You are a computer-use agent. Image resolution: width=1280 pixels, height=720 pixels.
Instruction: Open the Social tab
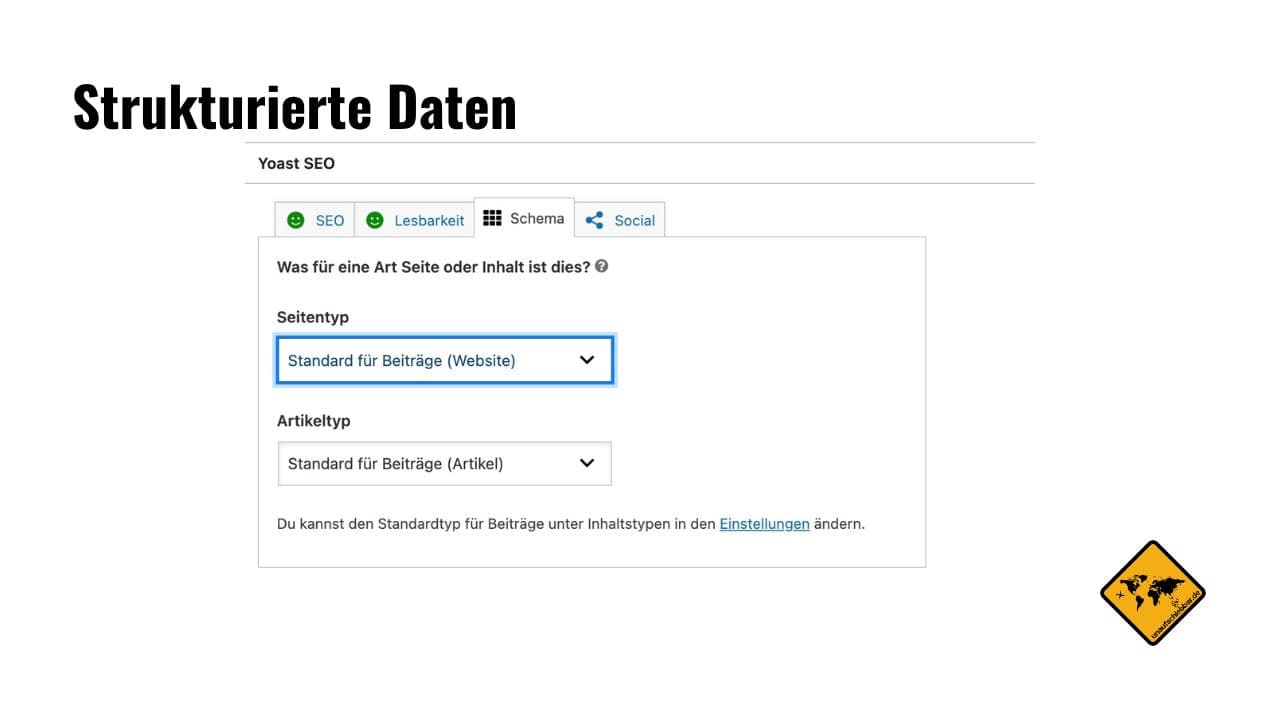(x=620, y=220)
